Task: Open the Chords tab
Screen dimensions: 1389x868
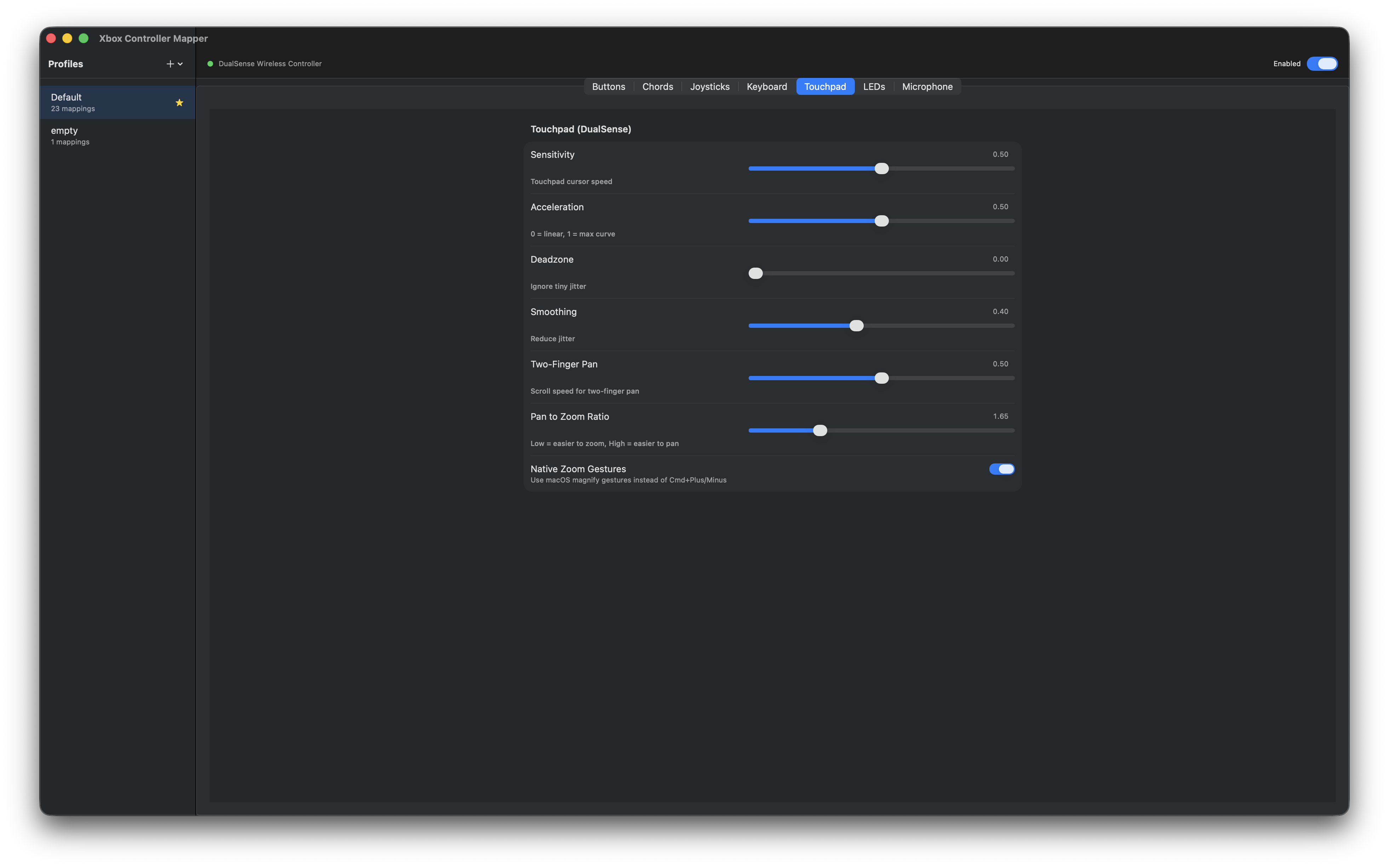Action: (657, 86)
